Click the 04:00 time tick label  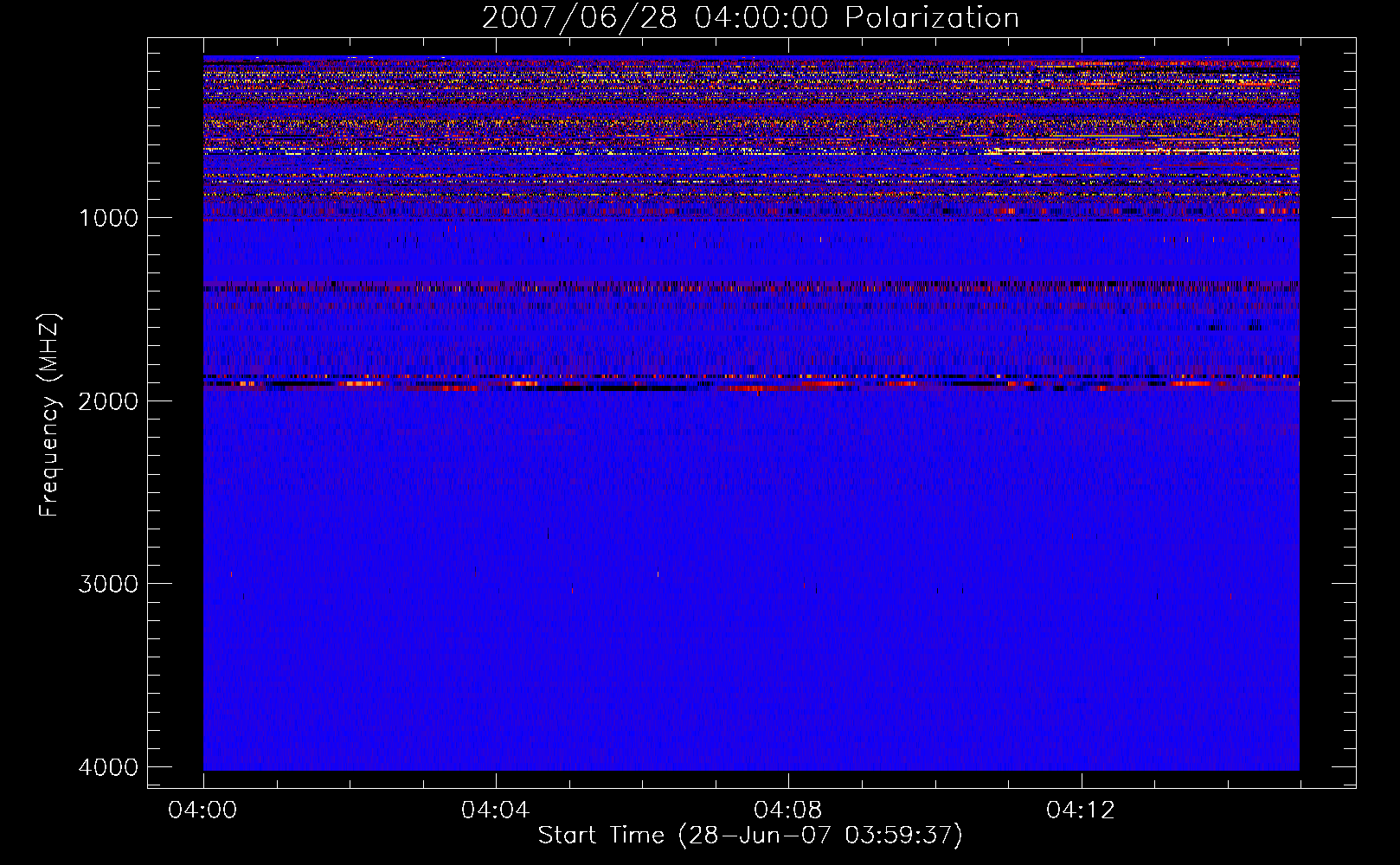click(202, 811)
